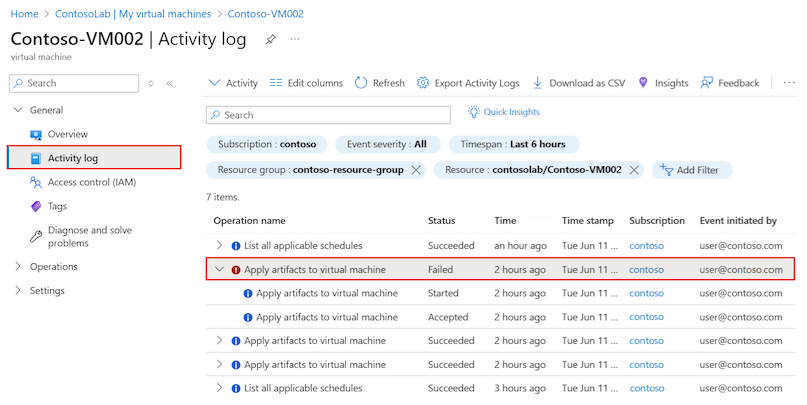The width and height of the screenshot is (807, 405).
Task: Remove the Resource group filter
Action: (x=416, y=171)
